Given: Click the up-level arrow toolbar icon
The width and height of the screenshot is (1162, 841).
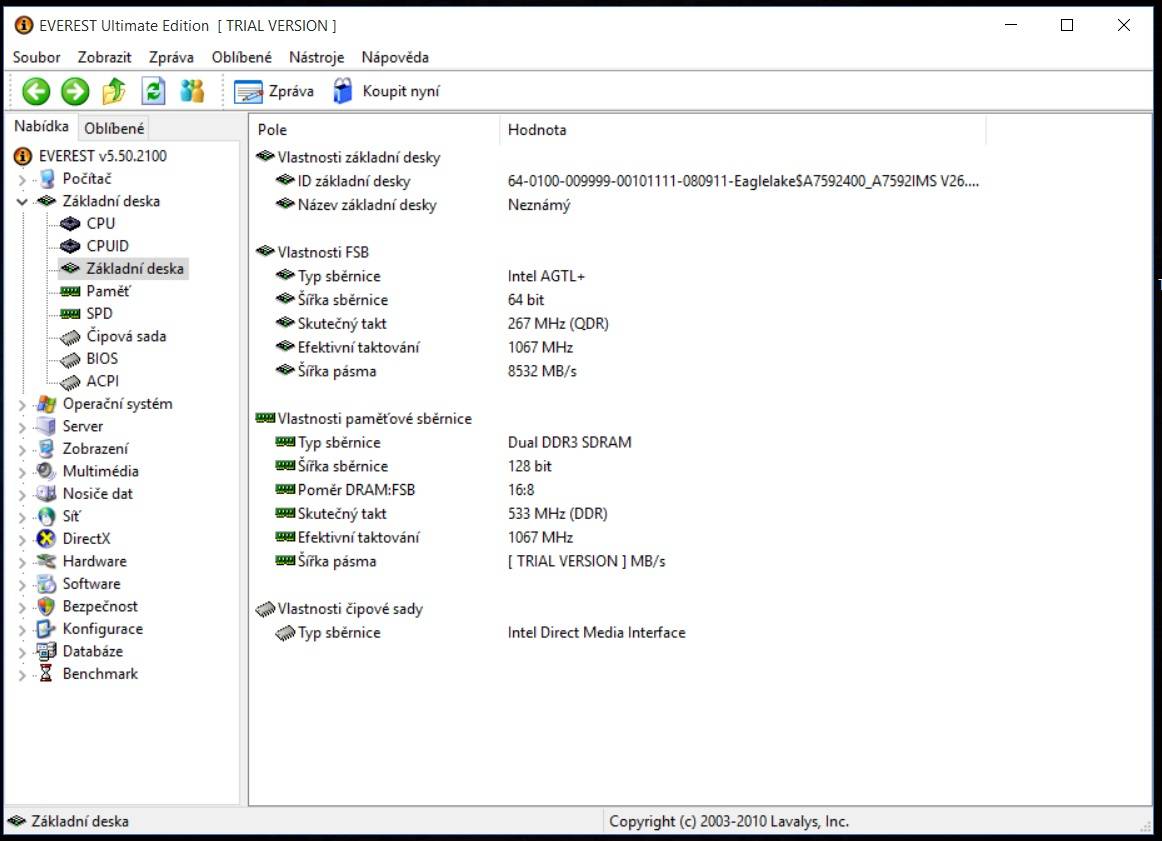Looking at the screenshot, I should (114, 91).
